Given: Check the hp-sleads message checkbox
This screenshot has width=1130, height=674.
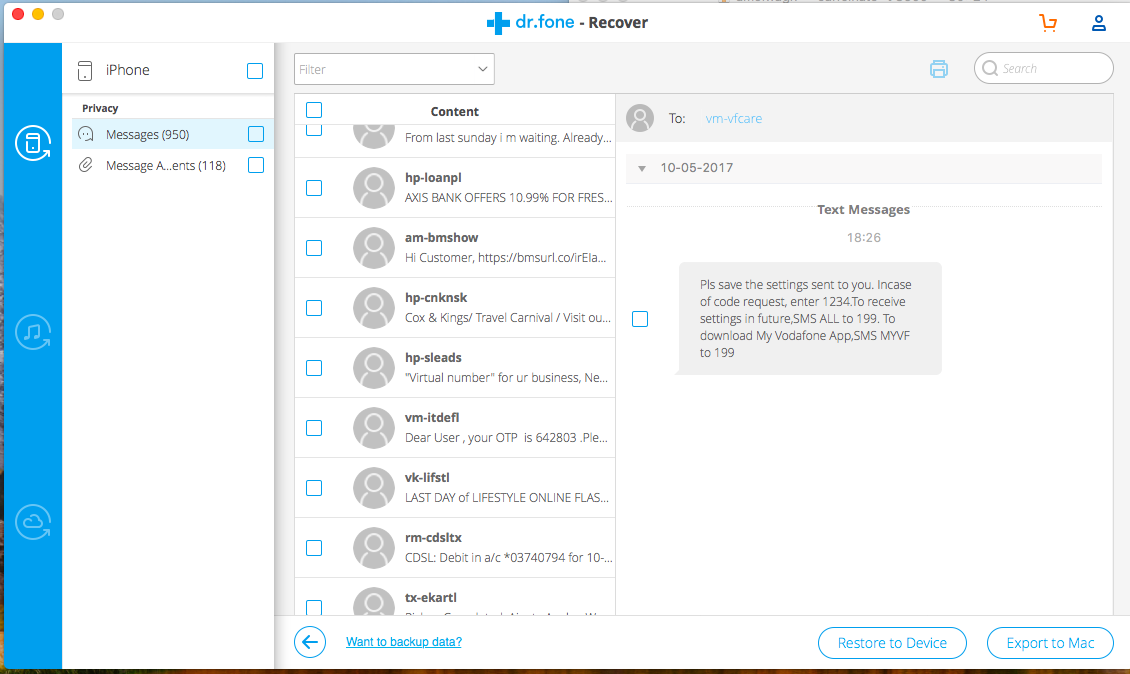Looking at the screenshot, I should point(314,368).
